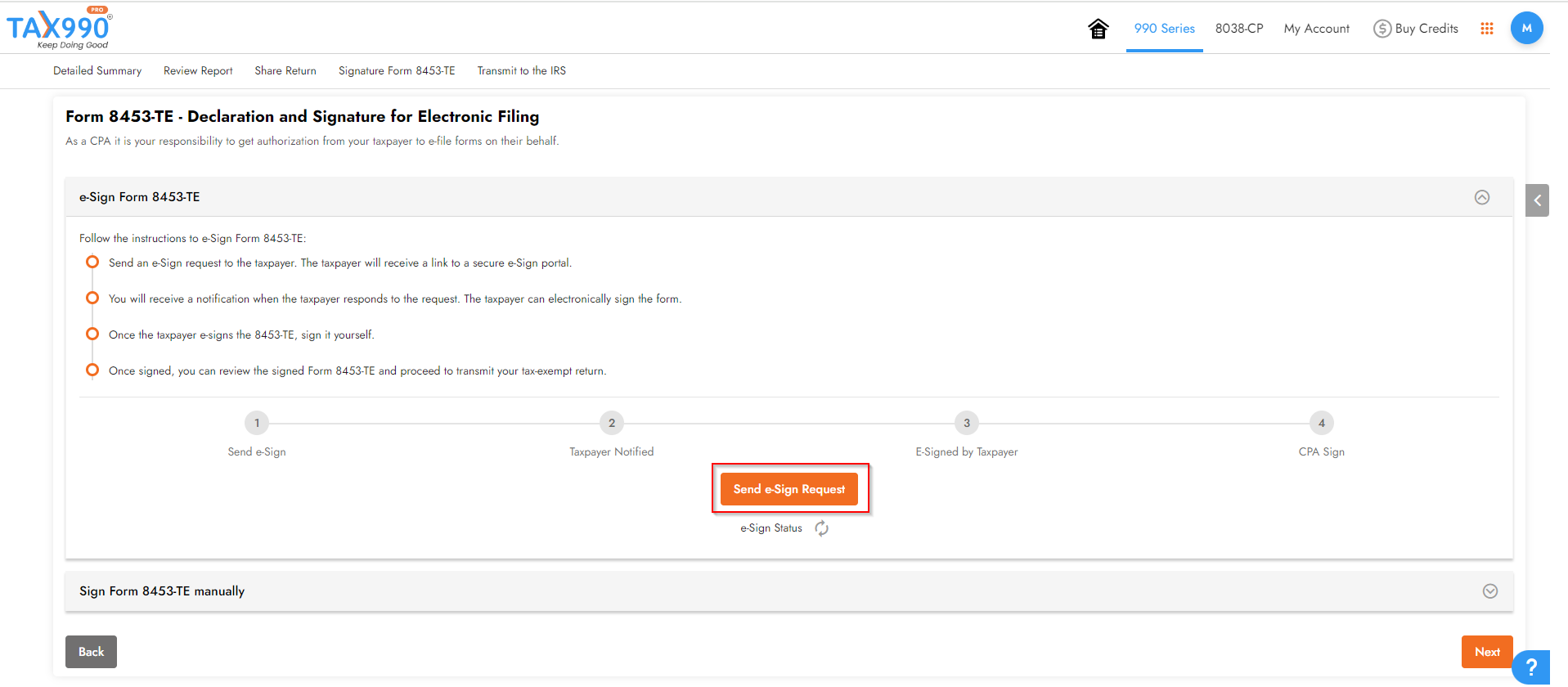
Task: Open the user profile avatar M
Action: [x=1526, y=28]
